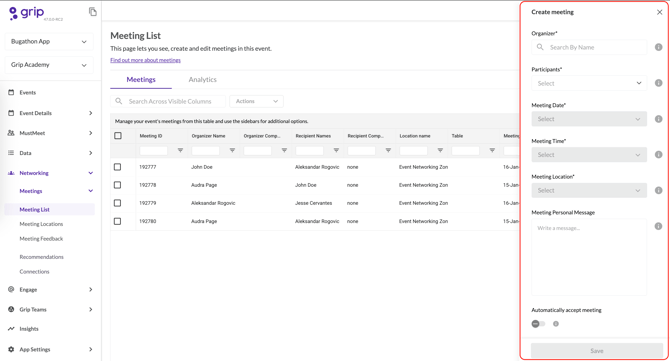Click the Data list icon in sidebar
This screenshot has height=361, width=670.
coord(11,153)
